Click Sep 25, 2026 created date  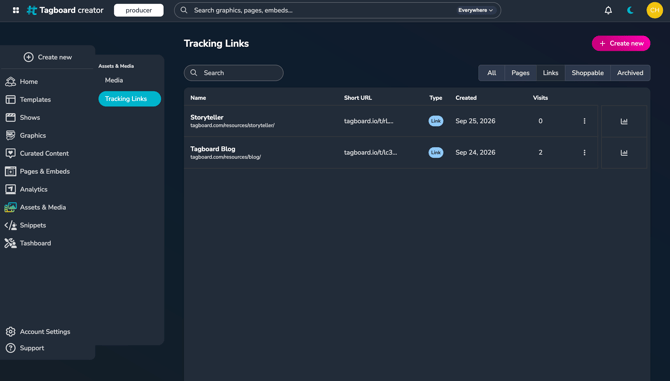tap(475, 121)
